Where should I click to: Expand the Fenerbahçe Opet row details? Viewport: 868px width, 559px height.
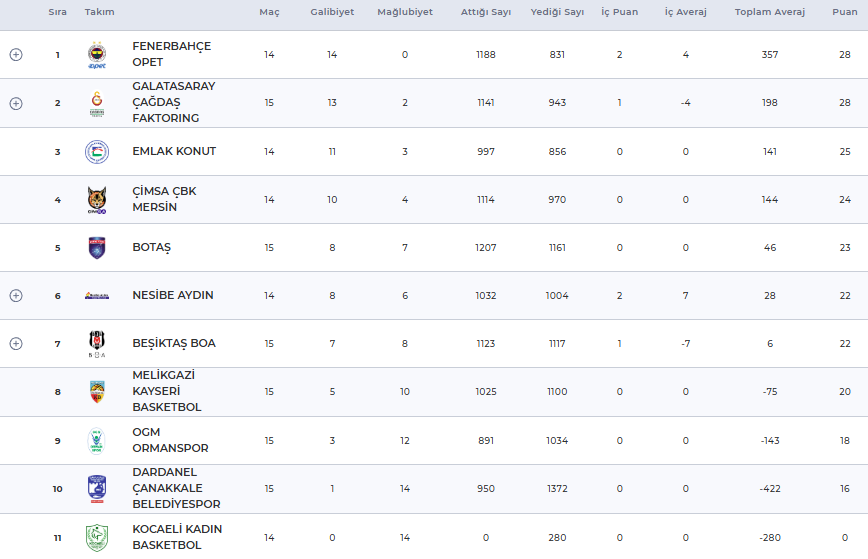16,55
